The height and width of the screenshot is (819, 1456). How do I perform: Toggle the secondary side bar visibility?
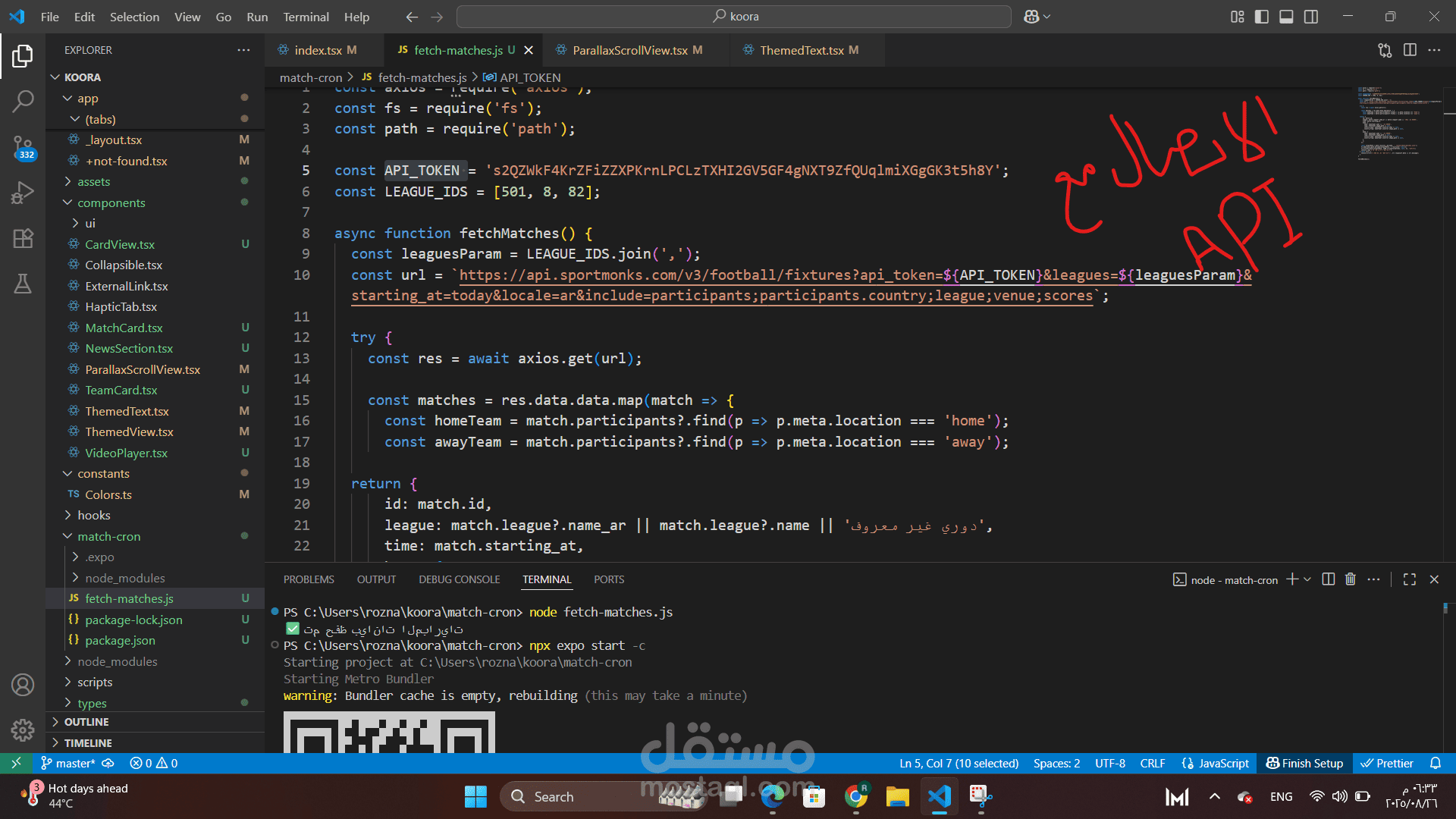click(x=1311, y=17)
